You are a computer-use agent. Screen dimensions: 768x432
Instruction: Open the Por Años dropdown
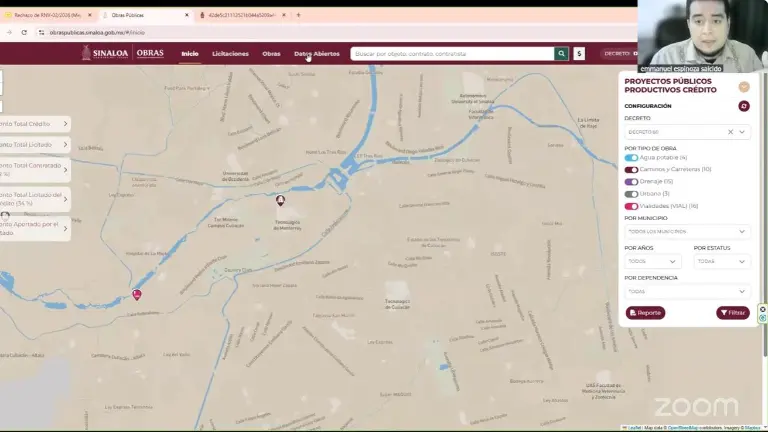pos(652,262)
